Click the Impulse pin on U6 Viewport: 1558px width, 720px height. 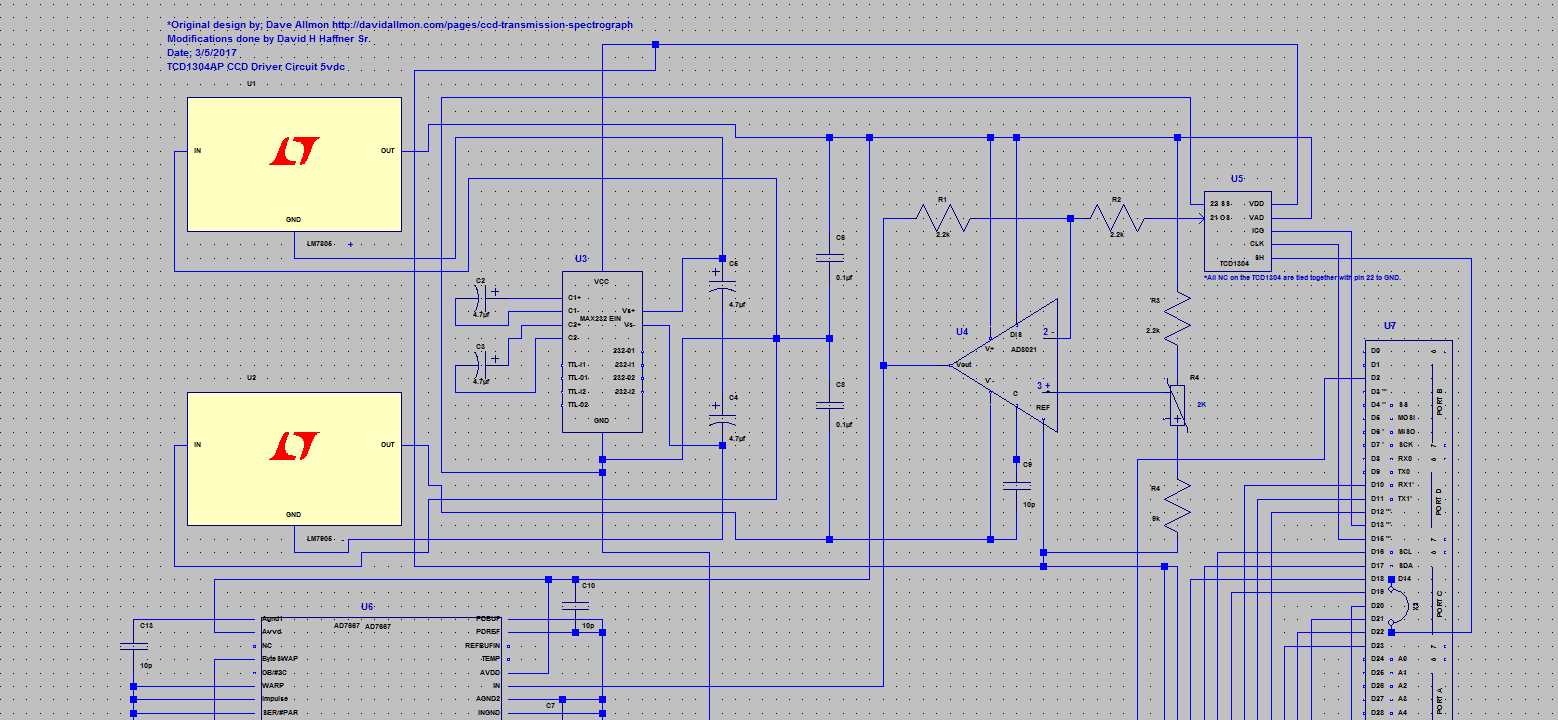coord(275,699)
